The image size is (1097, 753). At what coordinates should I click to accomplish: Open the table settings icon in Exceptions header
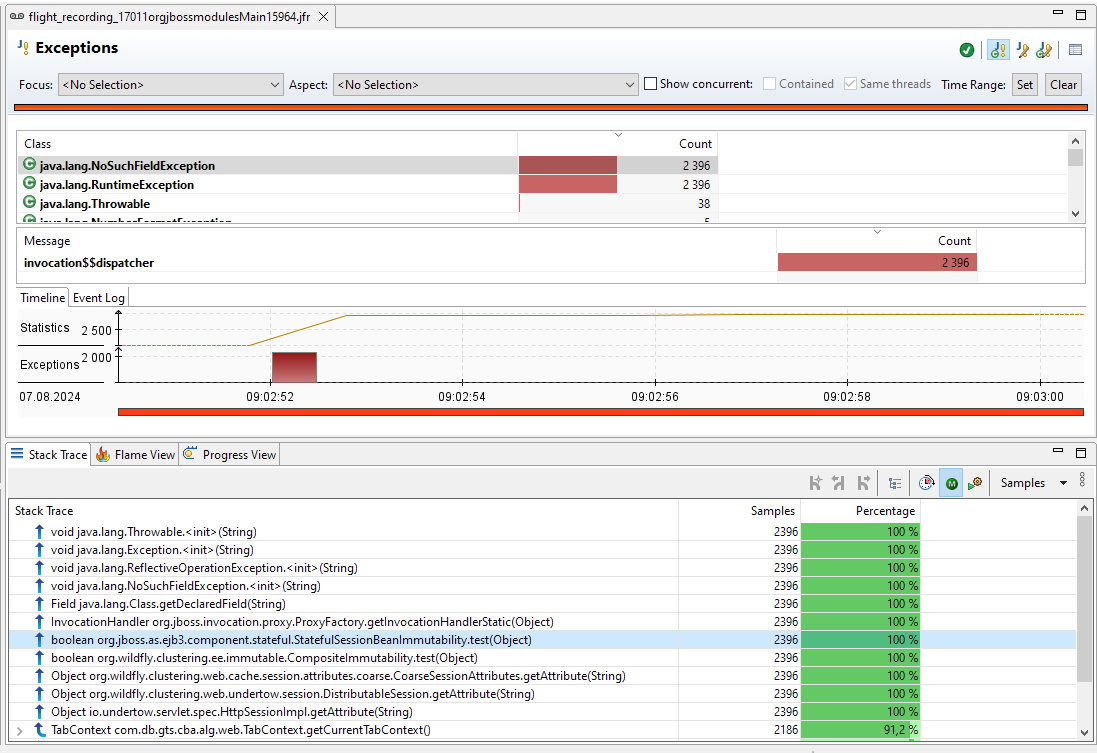(1075, 50)
